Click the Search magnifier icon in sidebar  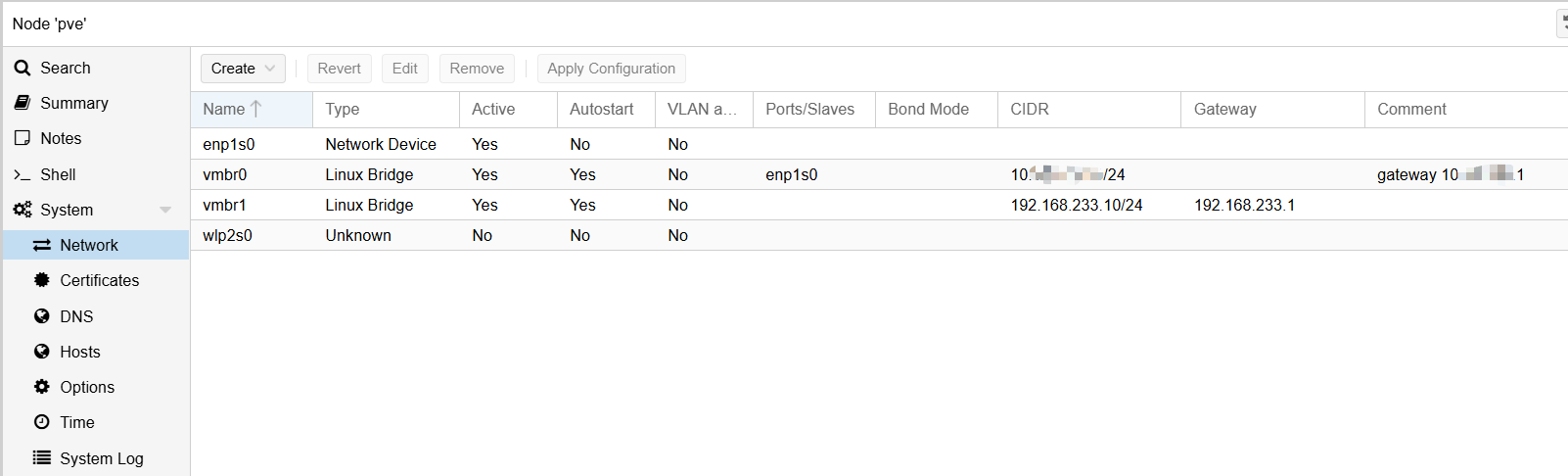tap(22, 68)
